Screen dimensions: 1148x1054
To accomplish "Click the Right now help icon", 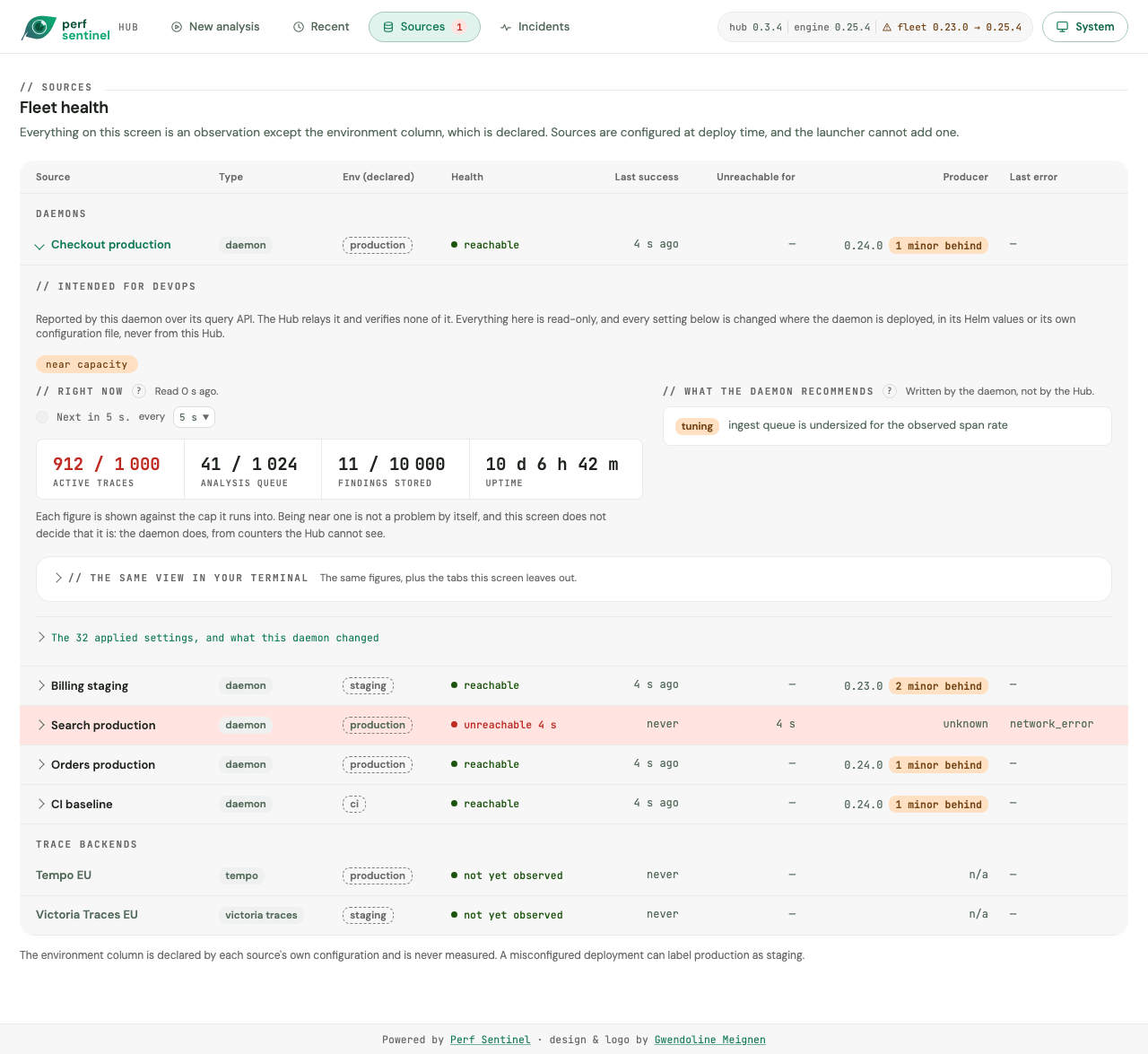I will pos(139,391).
